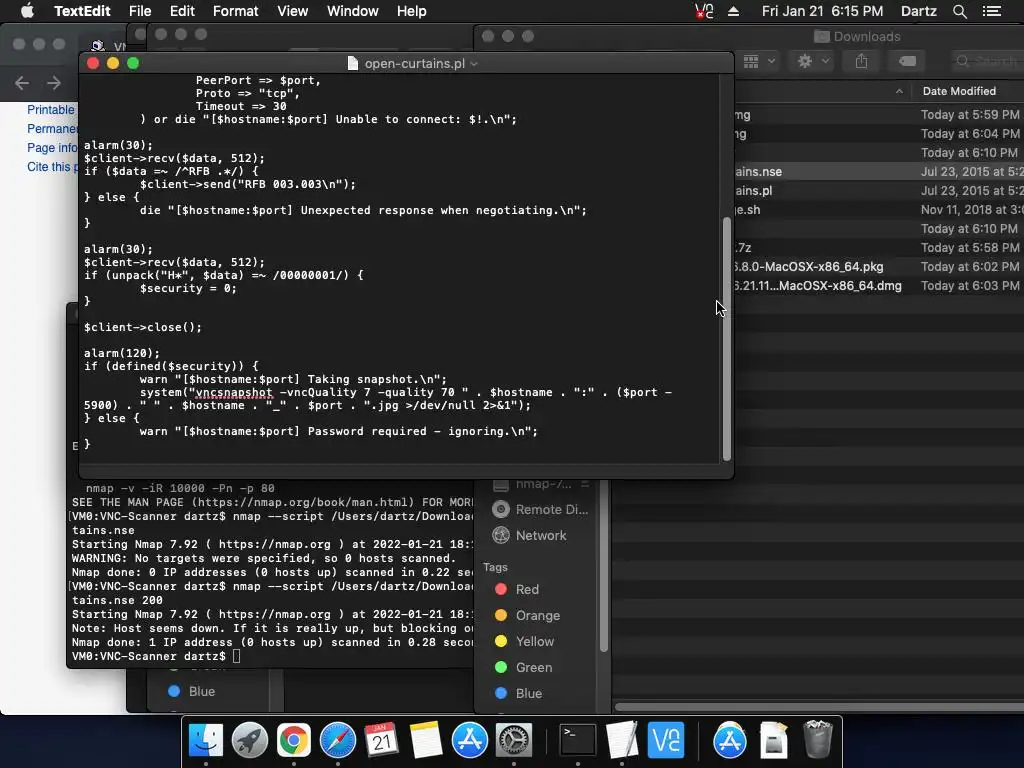The height and width of the screenshot is (768, 1024).
Task: Select the file ending in .7z
Action: (x=743, y=248)
